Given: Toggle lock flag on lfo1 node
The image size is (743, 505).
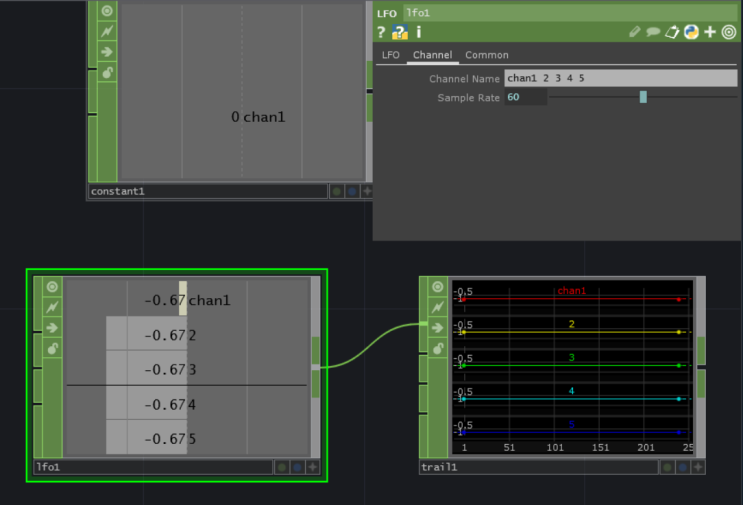Looking at the screenshot, I should [52, 348].
